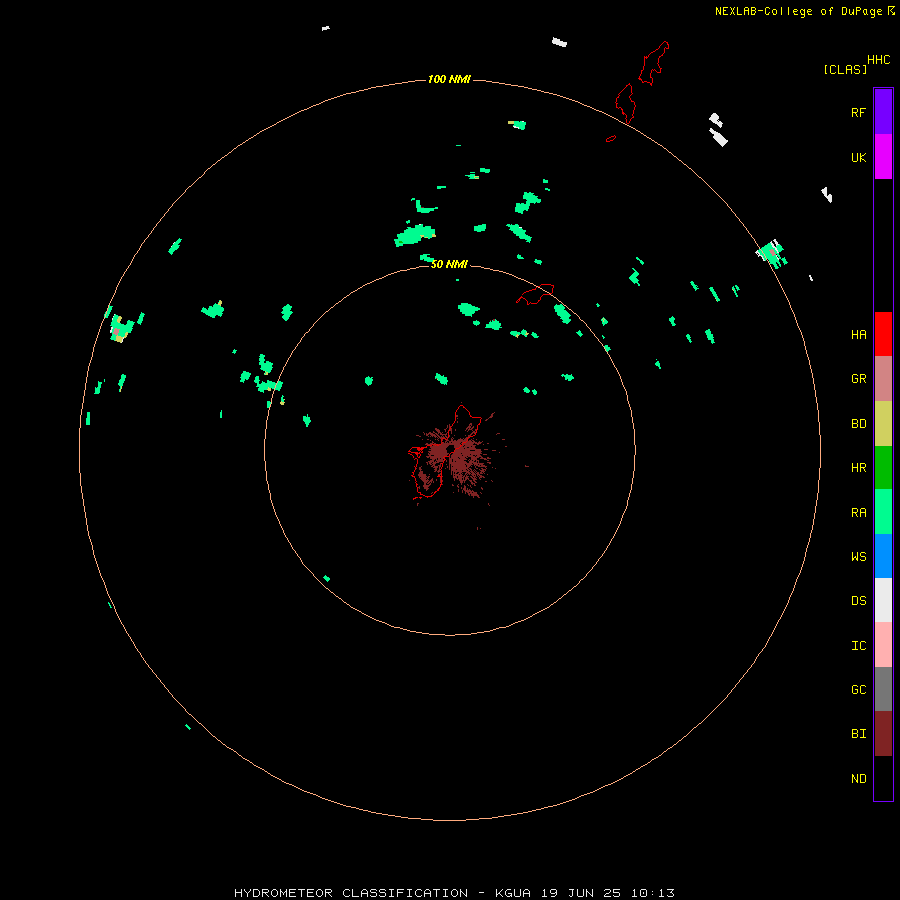Screen dimensions: 900x900
Task: Click the 50 NMI range ring label
Action: pyautogui.click(x=449, y=264)
